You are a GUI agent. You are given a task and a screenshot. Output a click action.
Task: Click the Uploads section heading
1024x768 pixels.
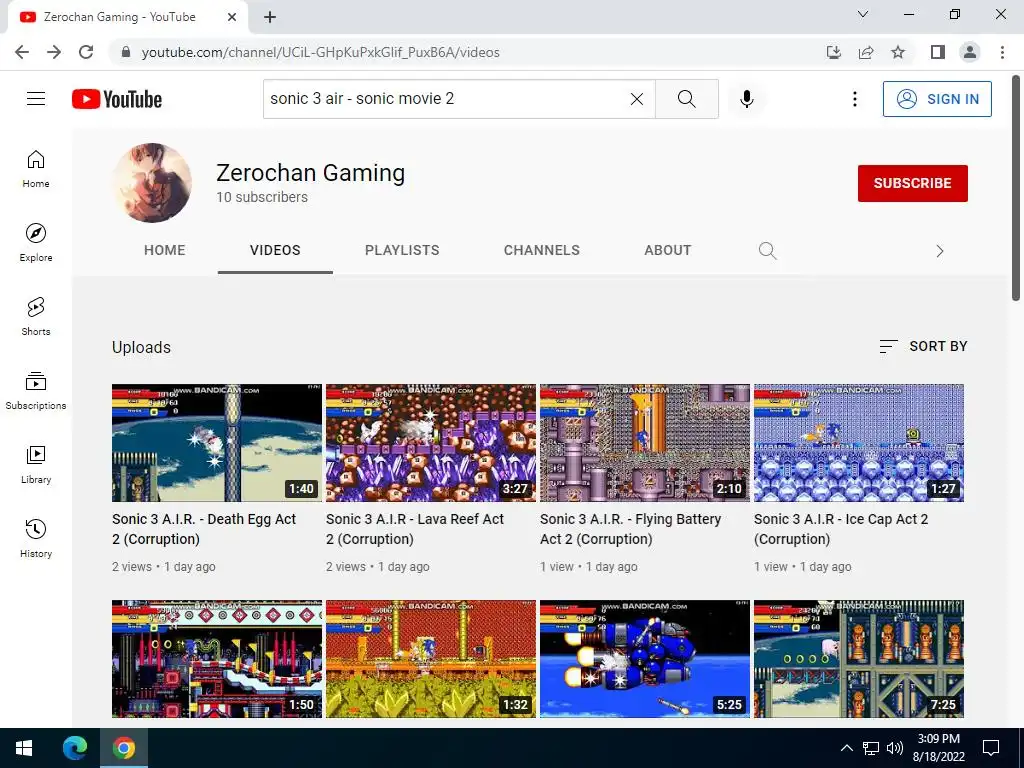(x=141, y=347)
